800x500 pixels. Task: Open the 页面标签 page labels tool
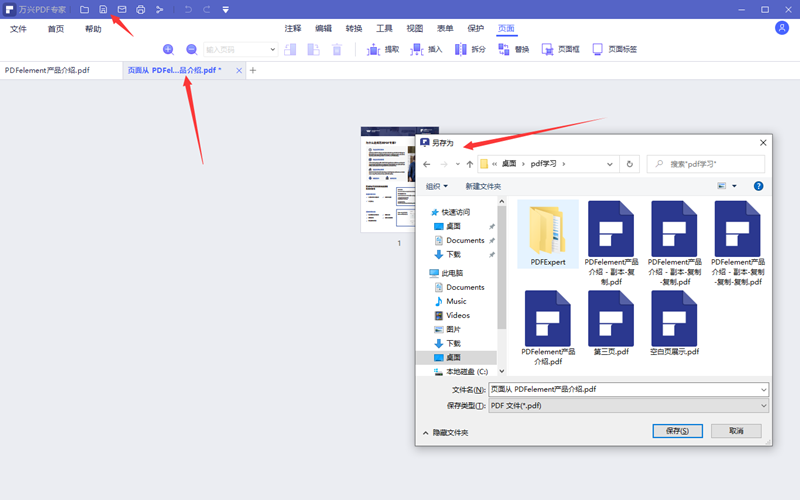click(x=615, y=49)
